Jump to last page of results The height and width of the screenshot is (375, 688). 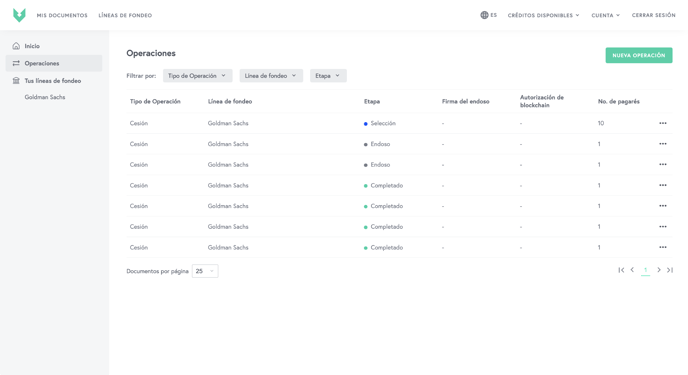point(670,270)
